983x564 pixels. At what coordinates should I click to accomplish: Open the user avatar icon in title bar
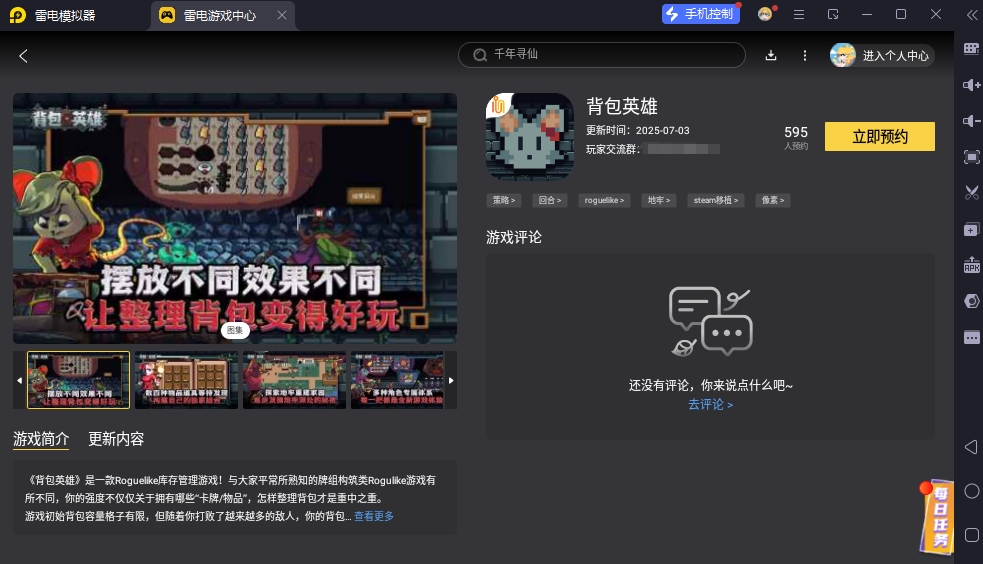(765, 14)
